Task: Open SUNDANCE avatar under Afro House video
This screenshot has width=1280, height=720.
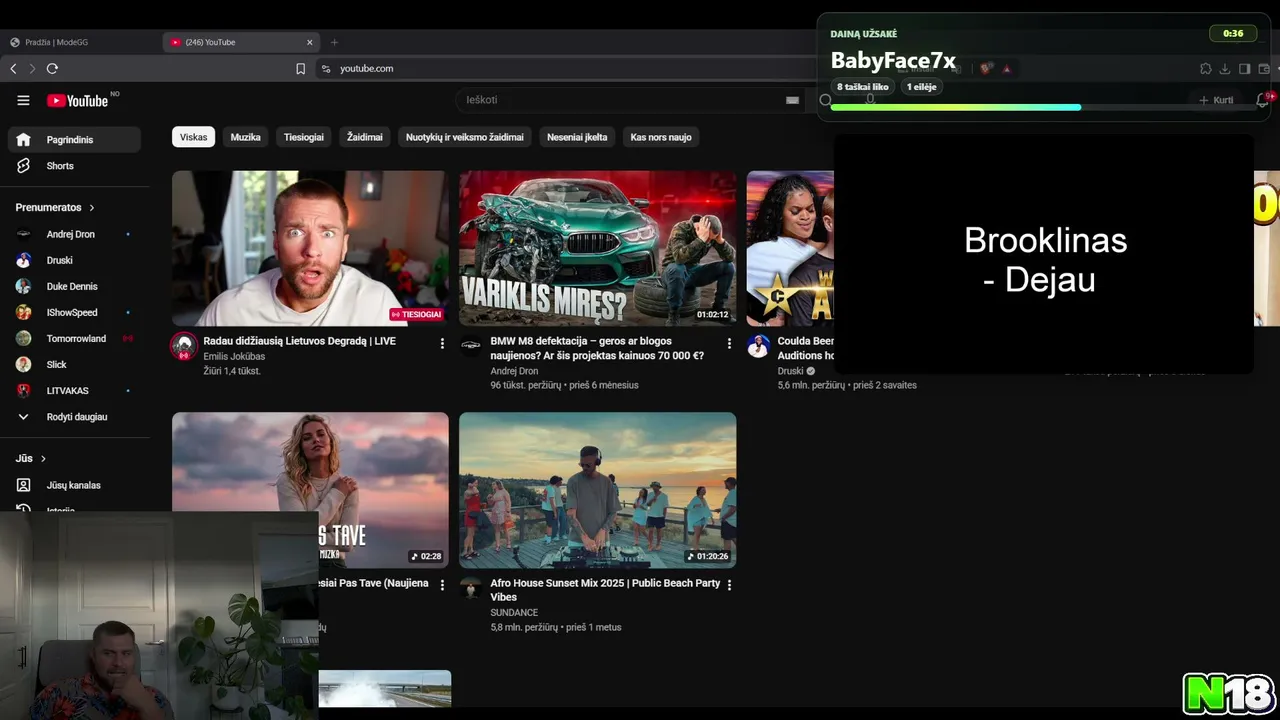Action: pos(470,588)
